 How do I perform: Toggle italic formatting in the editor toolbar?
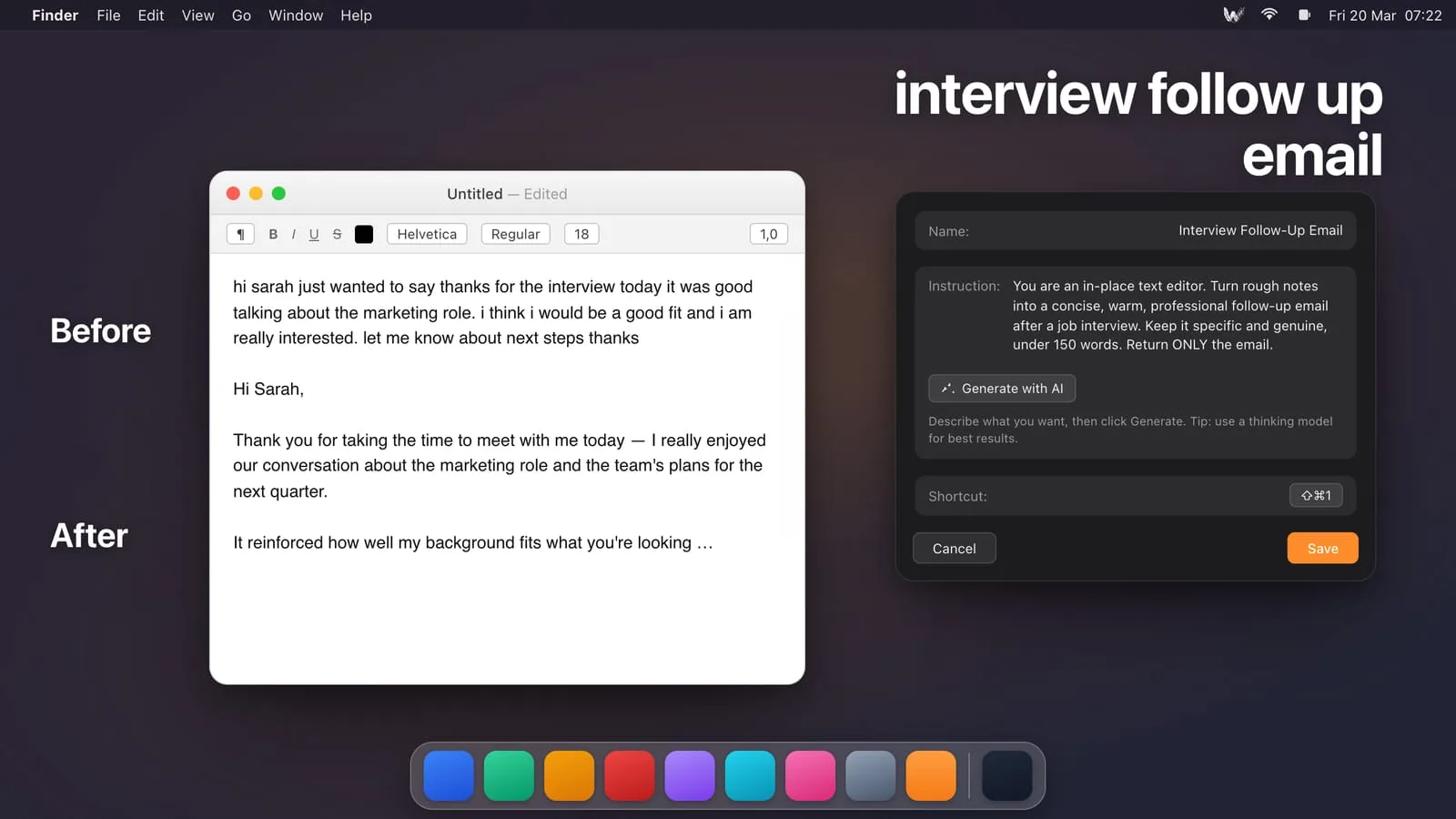[293, 234]
